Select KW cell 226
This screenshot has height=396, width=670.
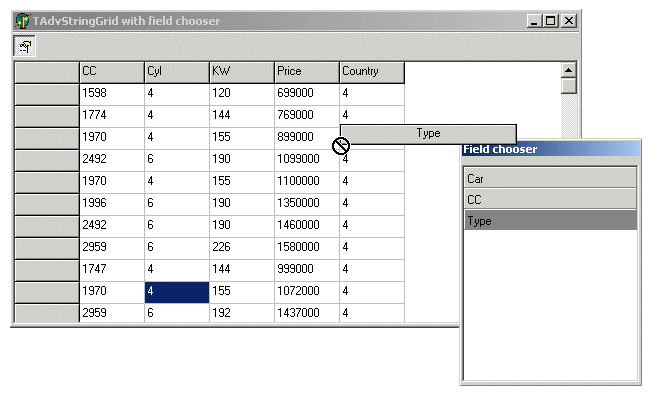[242, 248]
